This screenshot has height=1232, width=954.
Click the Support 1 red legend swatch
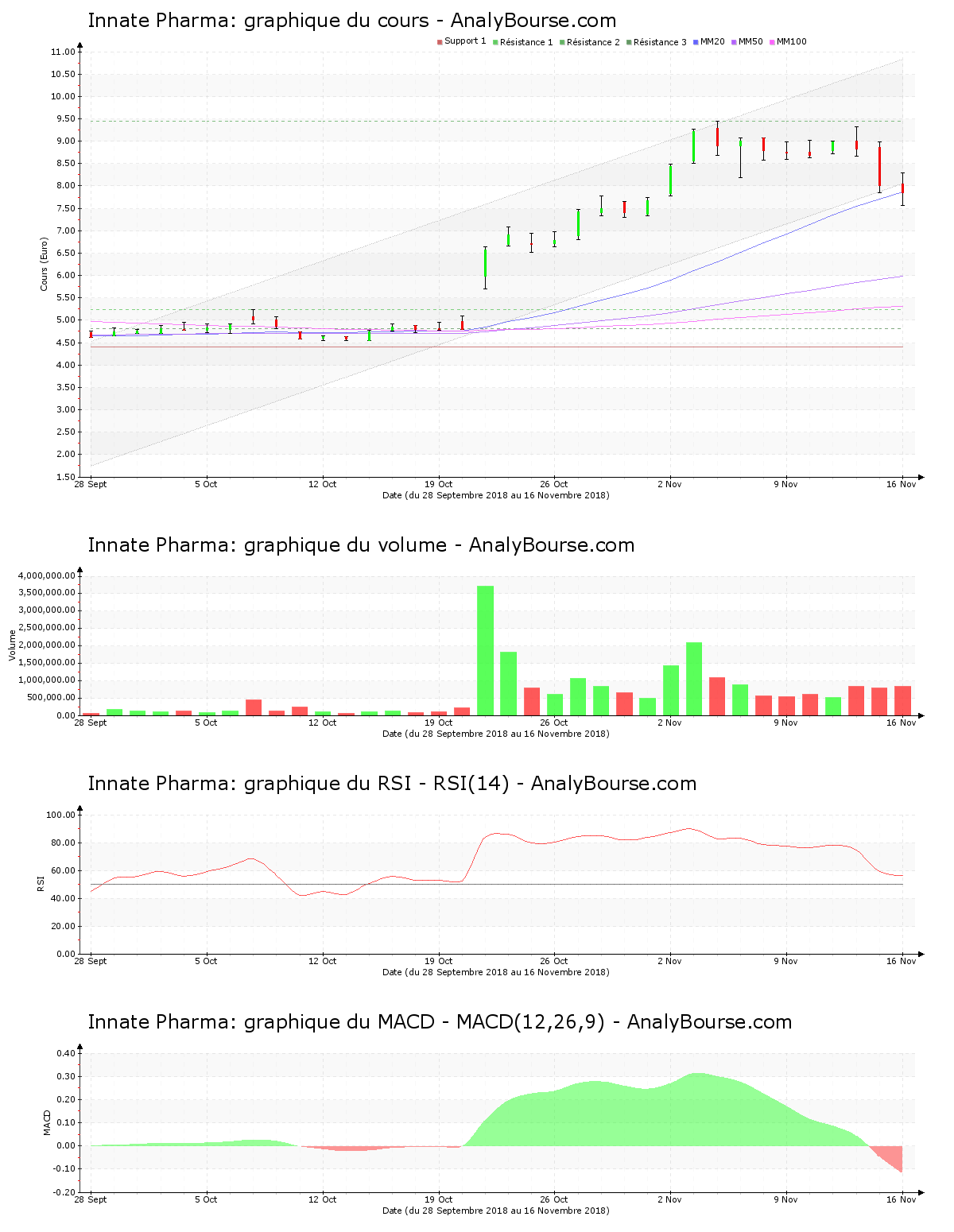point(440,42)
